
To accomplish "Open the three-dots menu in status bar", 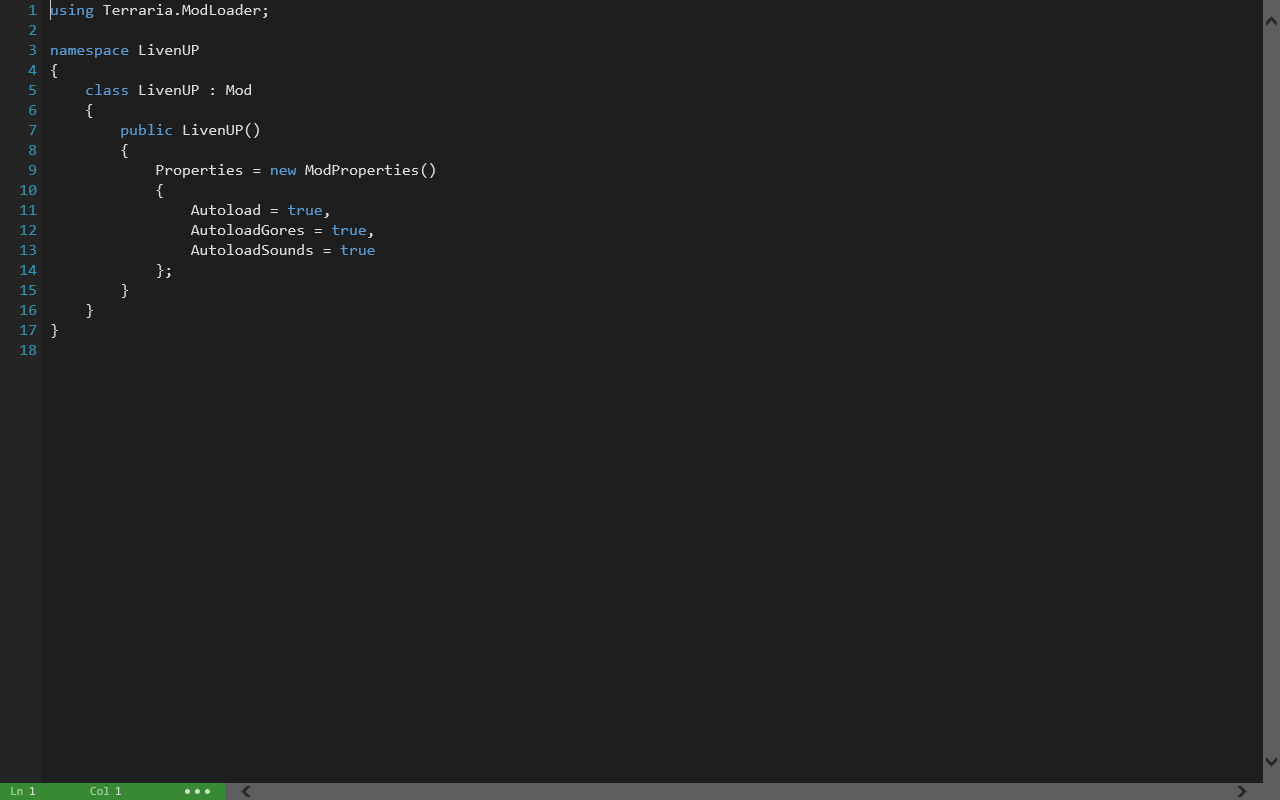I will pyautogui.click(x=197, y=791).
